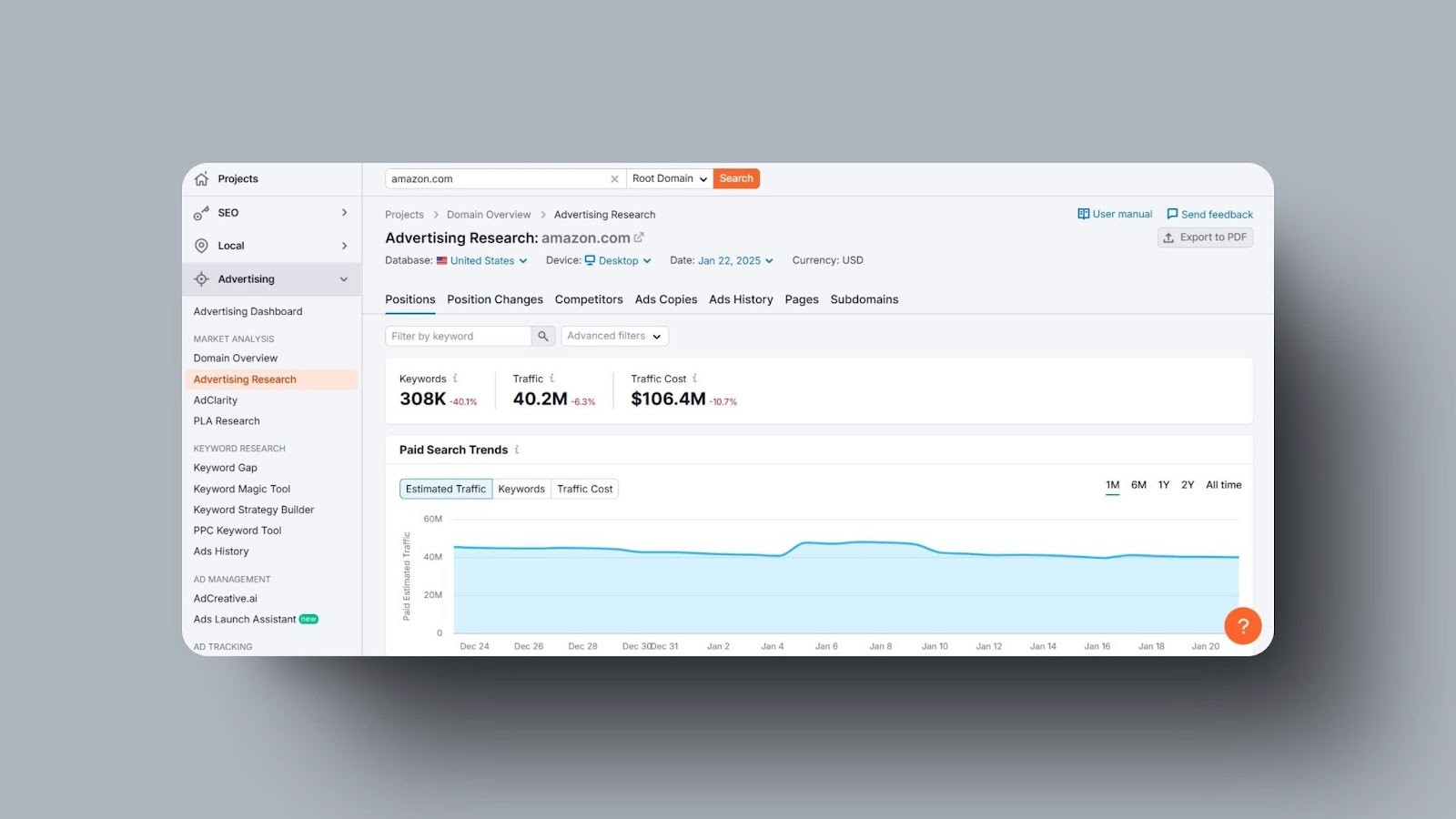Screen dimensions: 1456x819
Task: Clear the domain search field with X
Action: tap(614, 179)
